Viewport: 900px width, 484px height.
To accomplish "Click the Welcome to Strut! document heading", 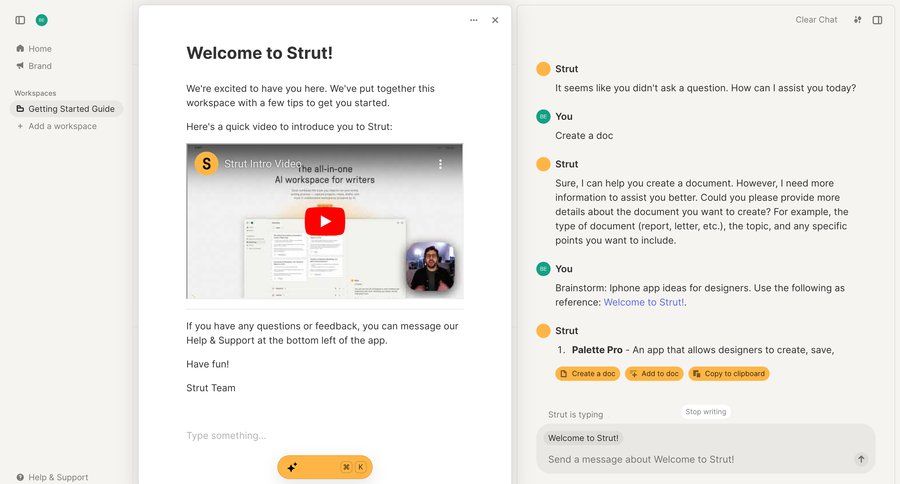I will [x=259, y=53].
